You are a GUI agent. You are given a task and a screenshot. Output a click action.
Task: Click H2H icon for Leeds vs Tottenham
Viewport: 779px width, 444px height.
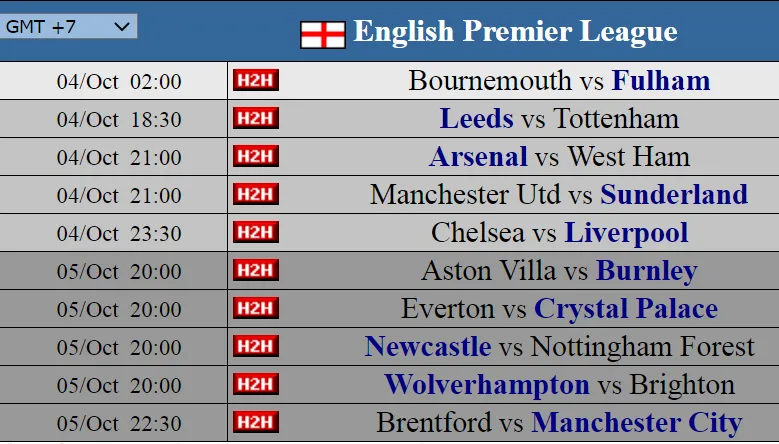pos(255,119)
